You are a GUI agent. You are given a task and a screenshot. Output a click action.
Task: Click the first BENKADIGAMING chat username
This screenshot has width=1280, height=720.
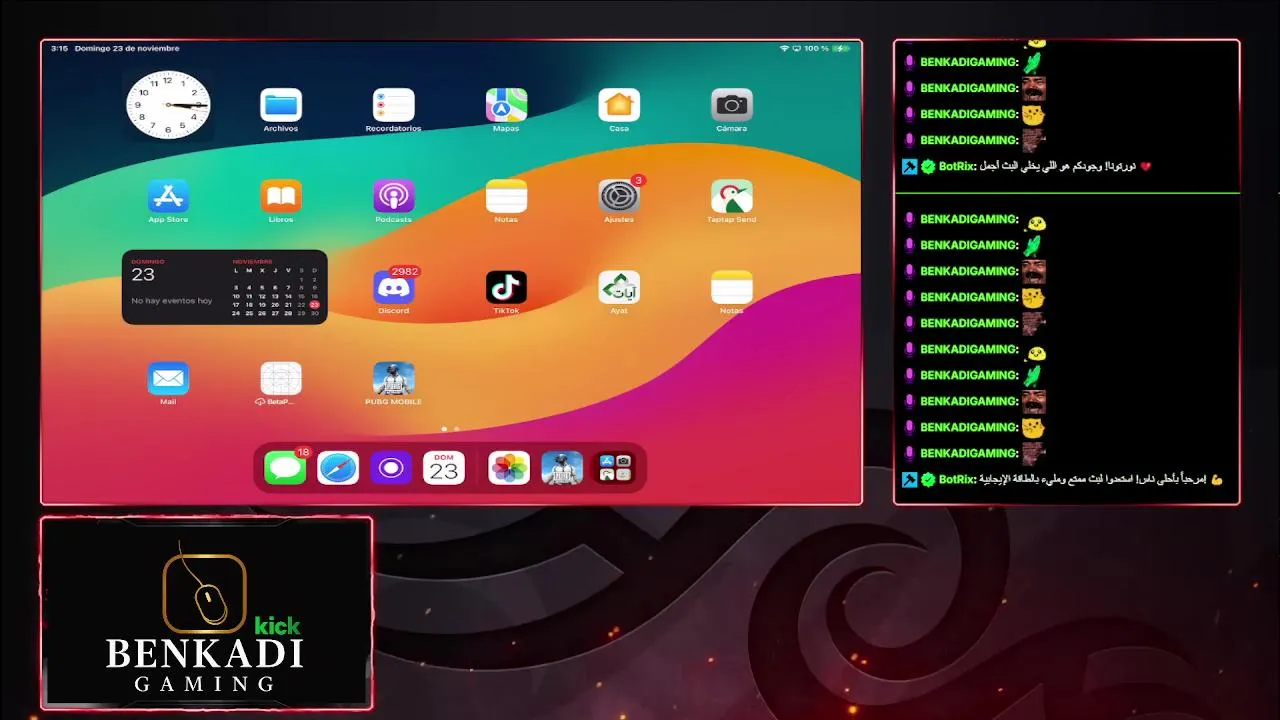pyautogui.click(x=969, y=62)
